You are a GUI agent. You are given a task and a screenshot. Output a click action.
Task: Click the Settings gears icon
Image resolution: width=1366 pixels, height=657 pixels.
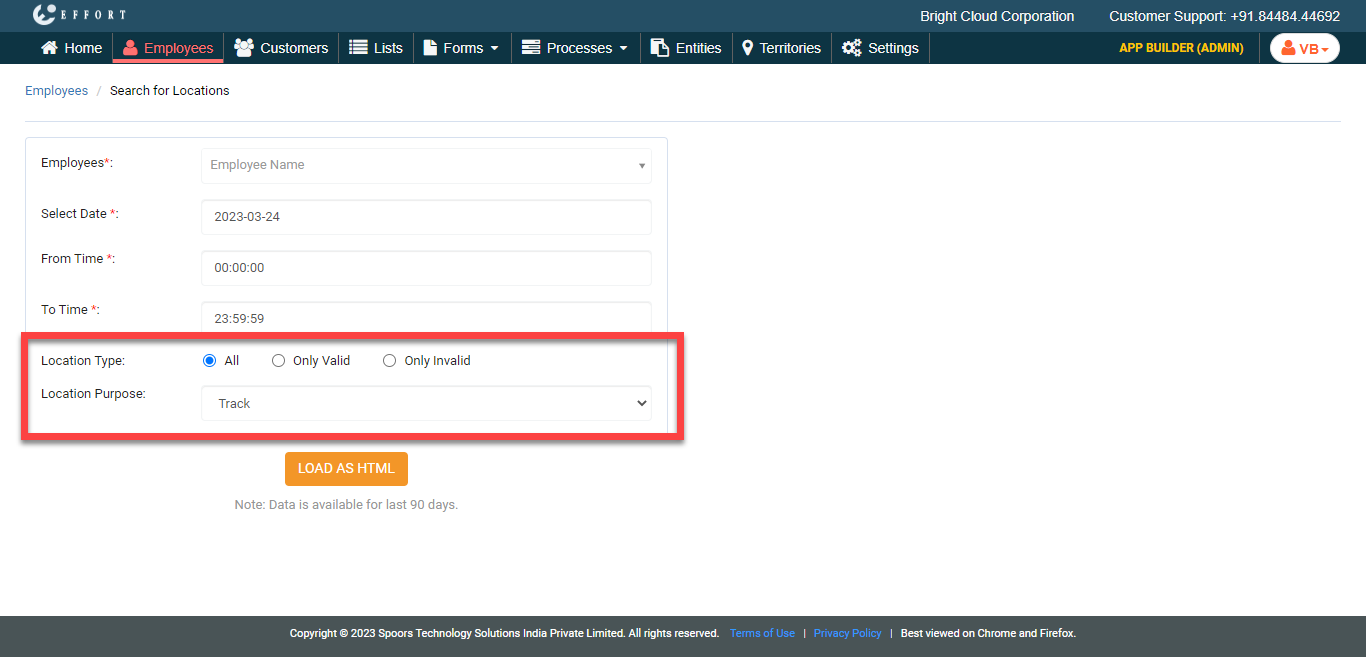point(851,48)
